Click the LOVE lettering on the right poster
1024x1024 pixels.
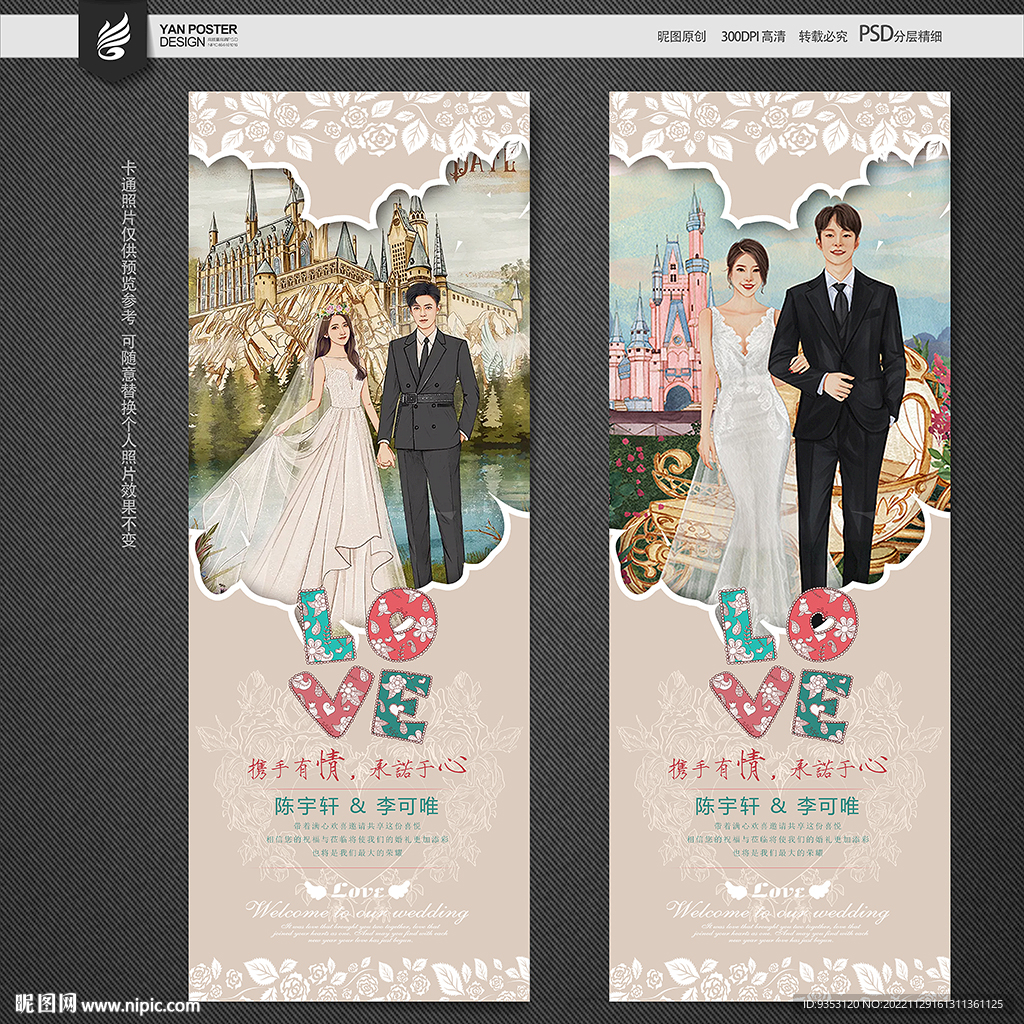point(786,663)
